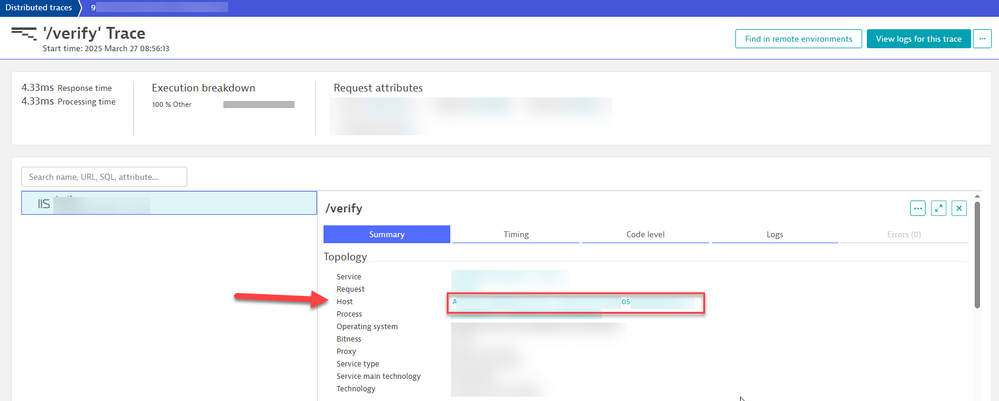Screen dimensions: 999x401
Task: Close the /verify details panel
Action: pos(959,208)
